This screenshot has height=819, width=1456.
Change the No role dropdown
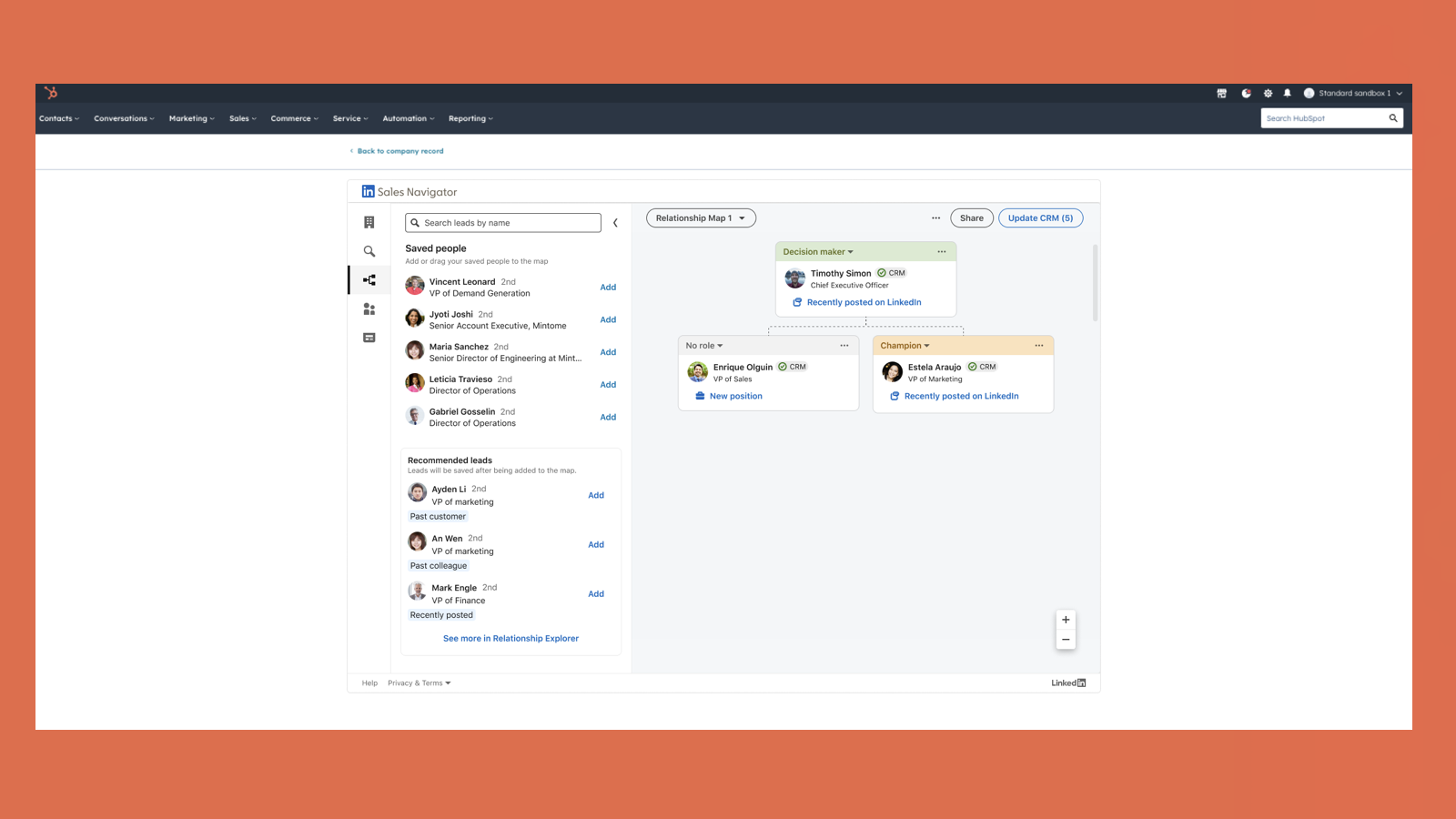[704, 346]
